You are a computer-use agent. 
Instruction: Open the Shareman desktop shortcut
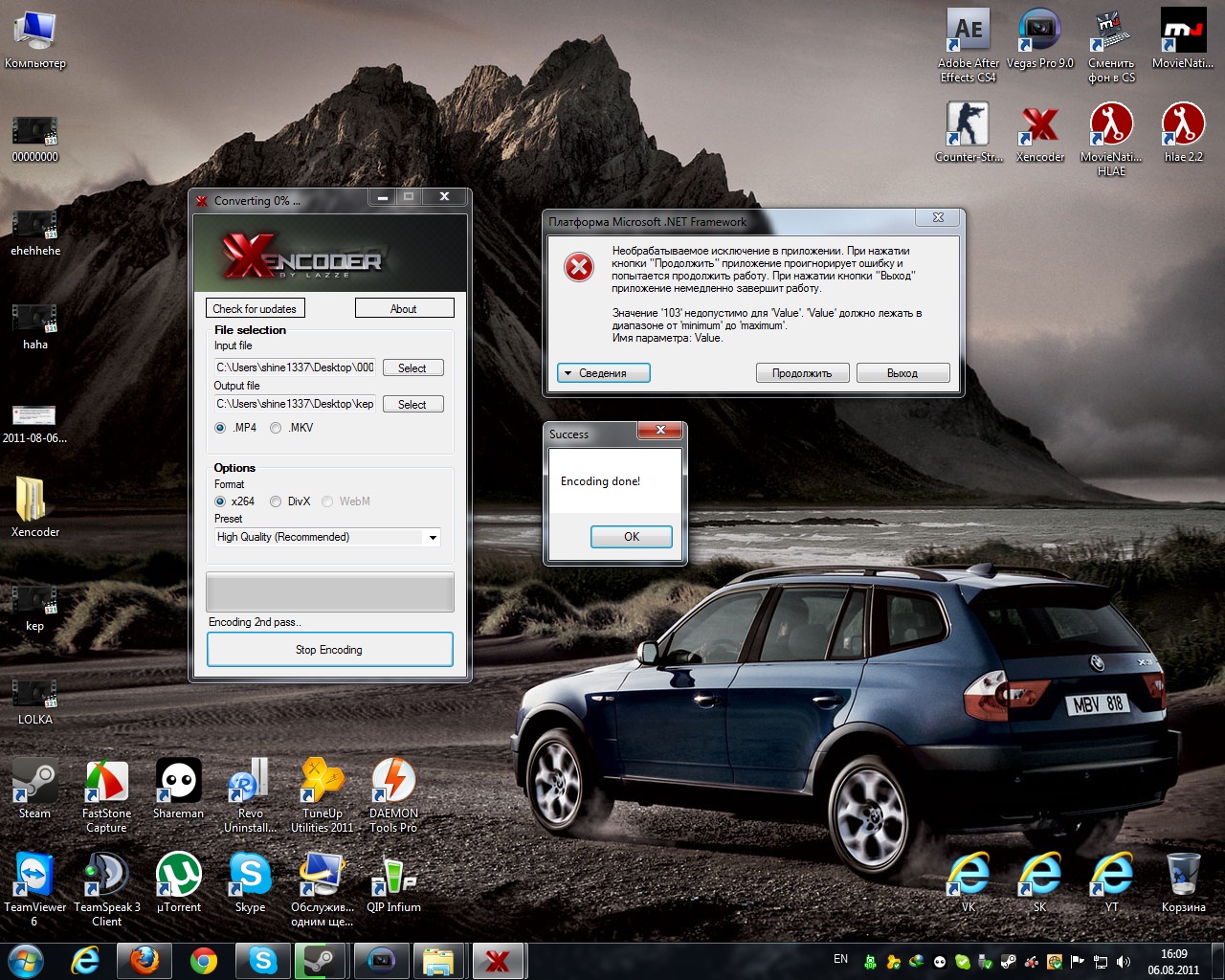tap(178, 788)
